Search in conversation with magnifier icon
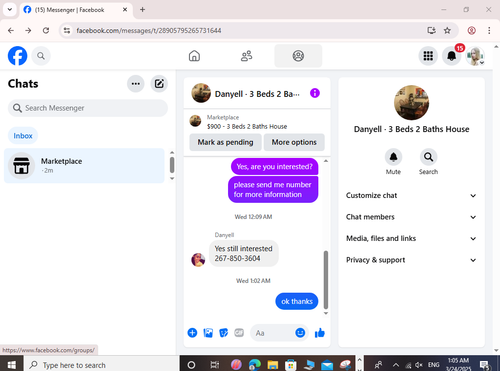Viewport: 500px width, 371px height. coord(428,157)
